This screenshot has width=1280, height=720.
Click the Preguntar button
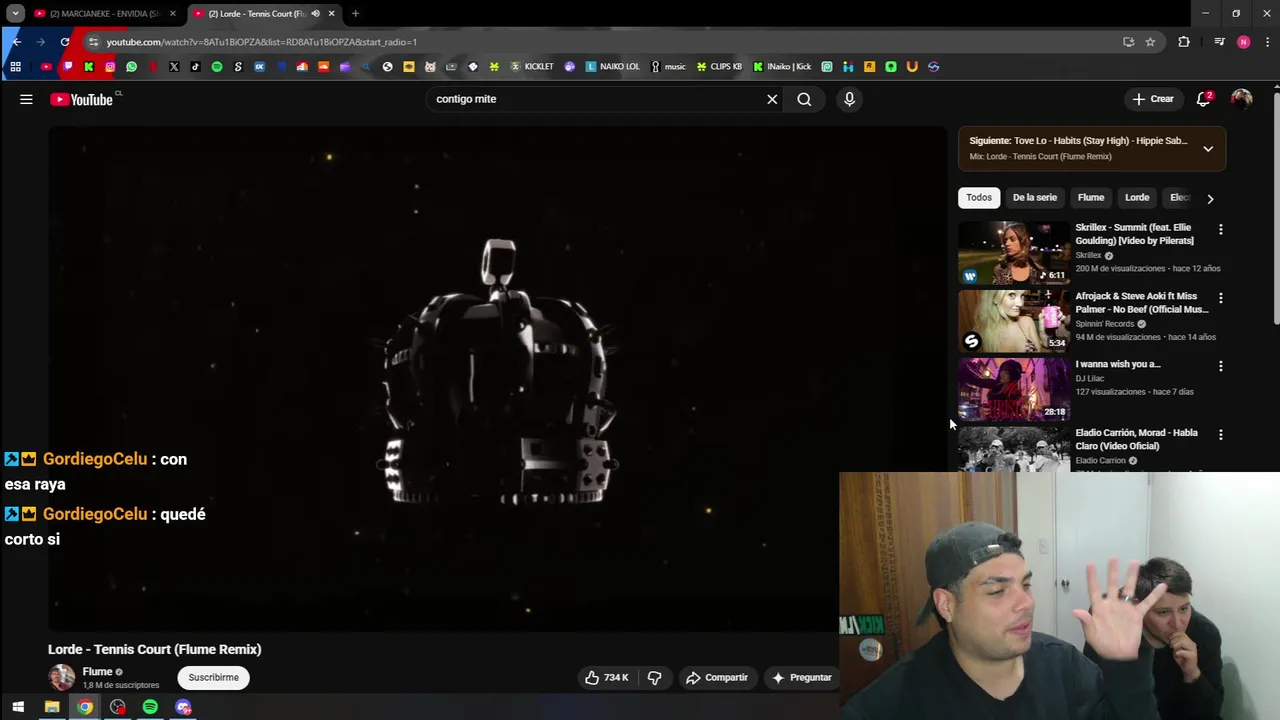tap(802, 677)
